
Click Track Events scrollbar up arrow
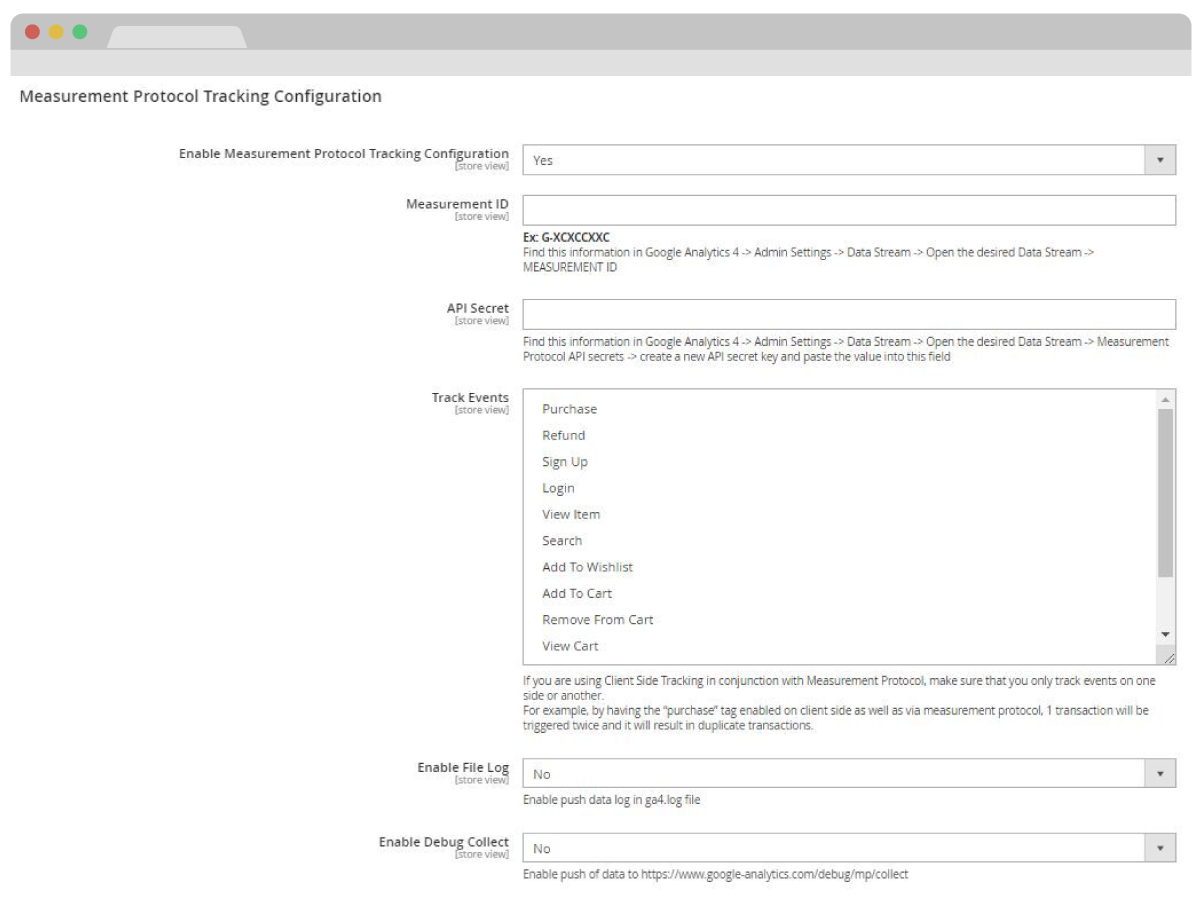click(1165, 399)
